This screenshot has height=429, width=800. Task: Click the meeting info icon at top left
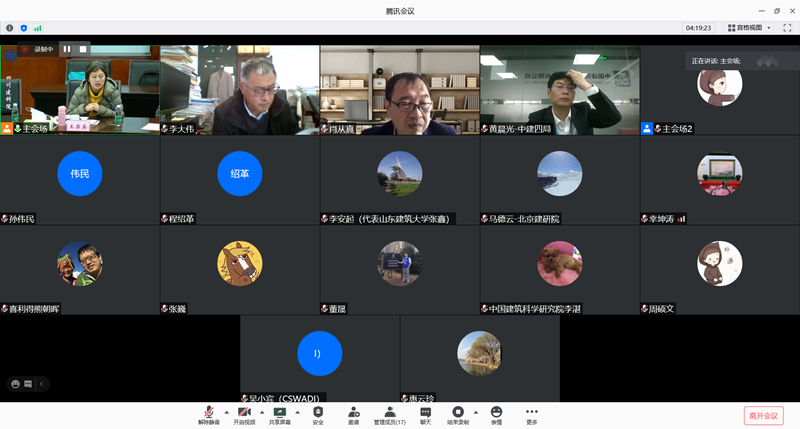pos(10,28)
